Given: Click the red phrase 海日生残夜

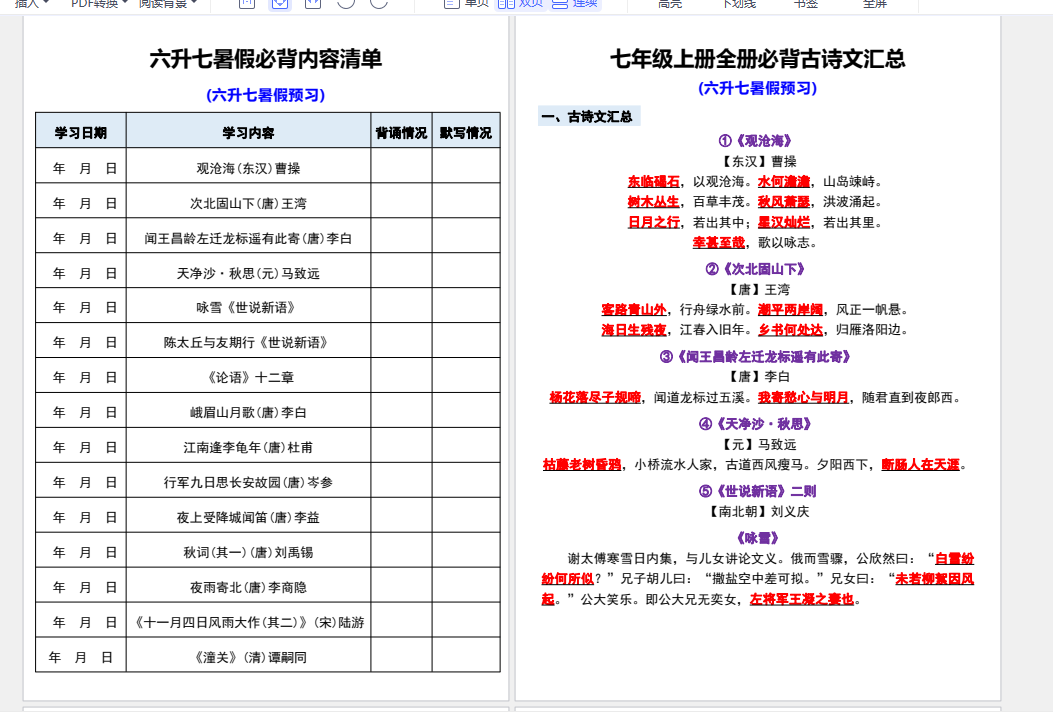Looking at the screenshot, I should click(x=634, y=330).
